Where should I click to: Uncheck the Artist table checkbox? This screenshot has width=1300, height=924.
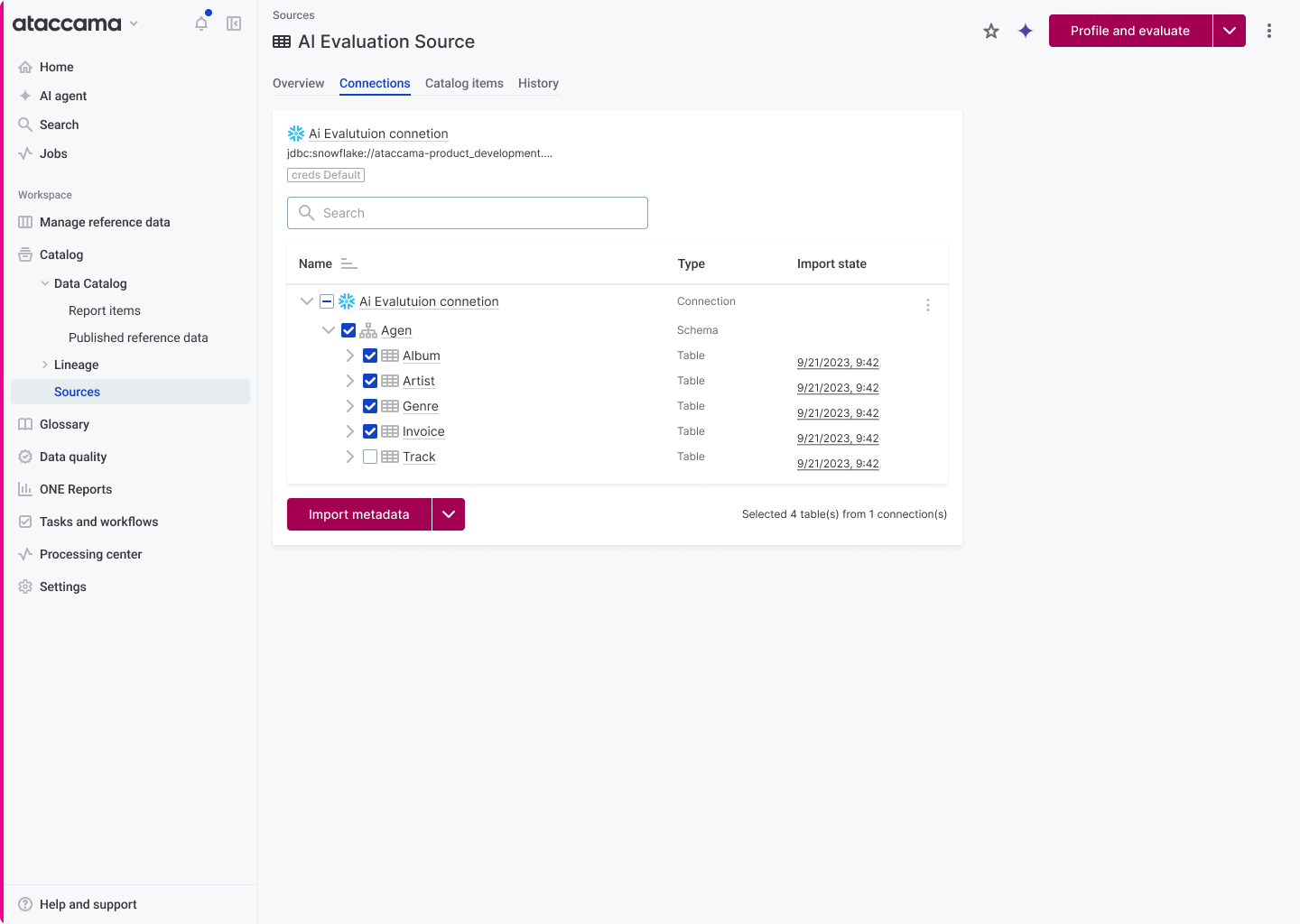370,381
